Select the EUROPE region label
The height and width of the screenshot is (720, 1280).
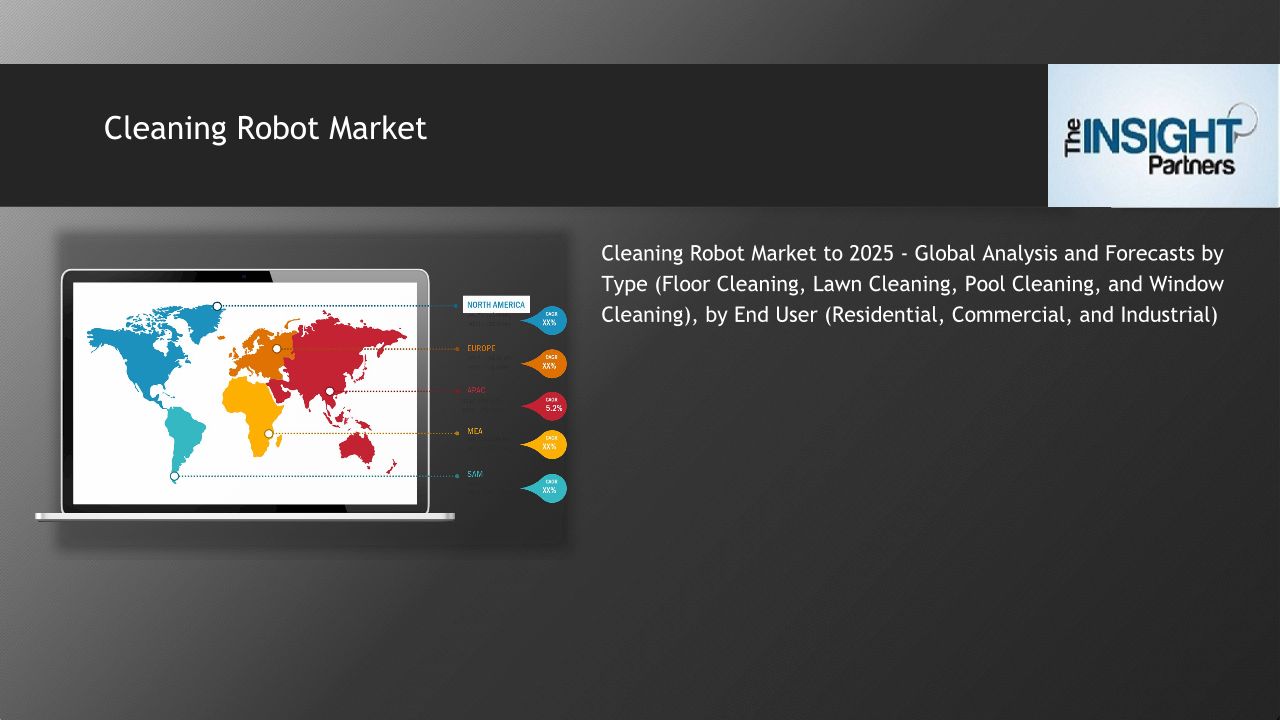click(481, 348)
